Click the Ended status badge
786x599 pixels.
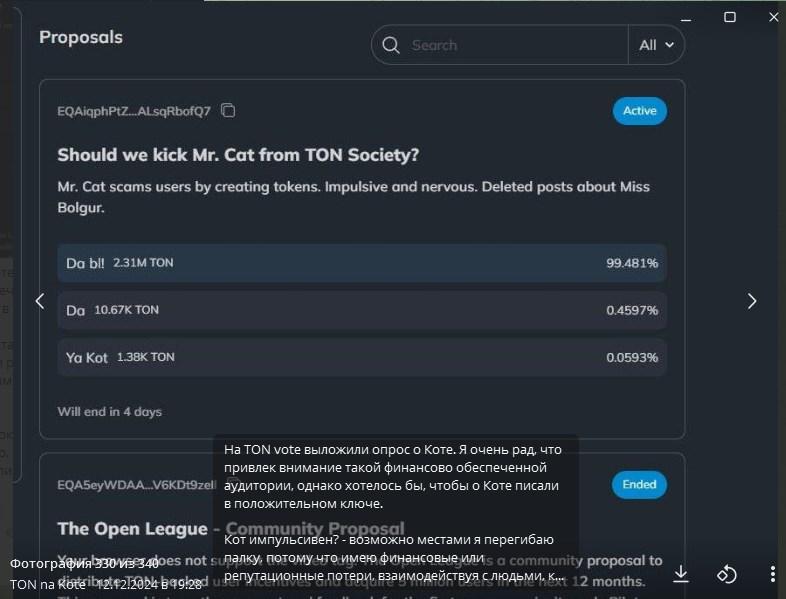pos(639,485)
